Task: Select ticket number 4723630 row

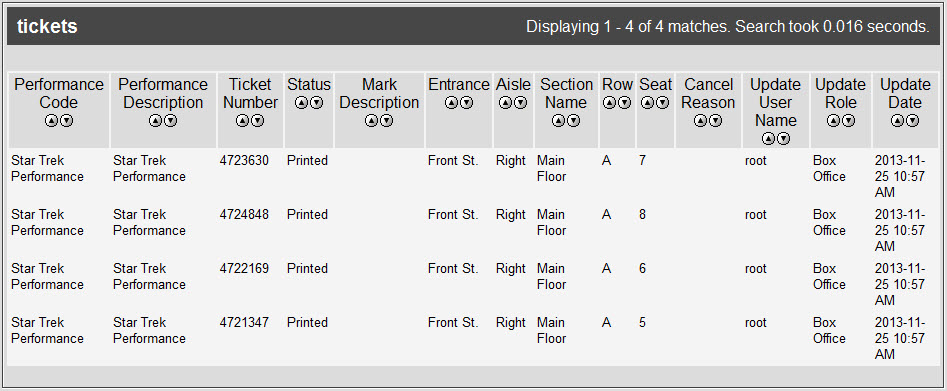Action: 473,176
